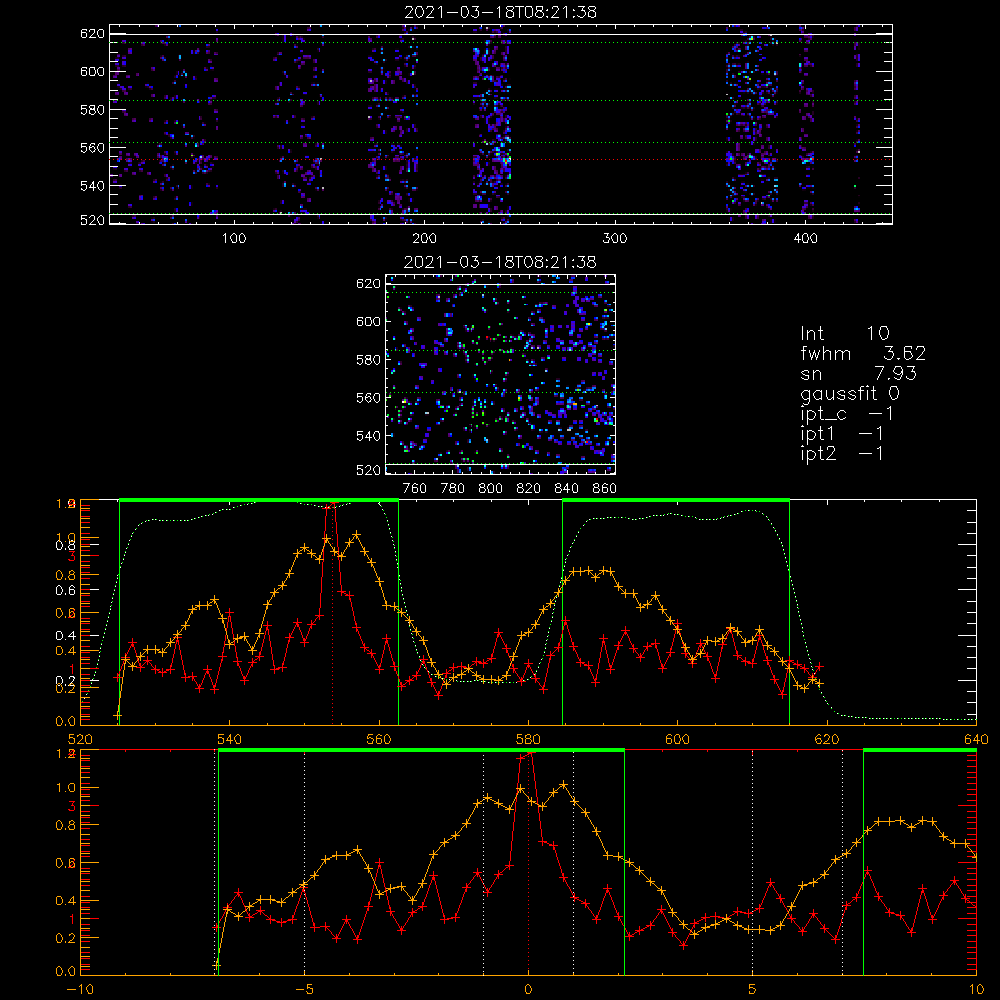The height and width of the screenshot is (1000, 1000).
Task: Click the 300 tick label of the wide image plot
Action: click(615, 239)
